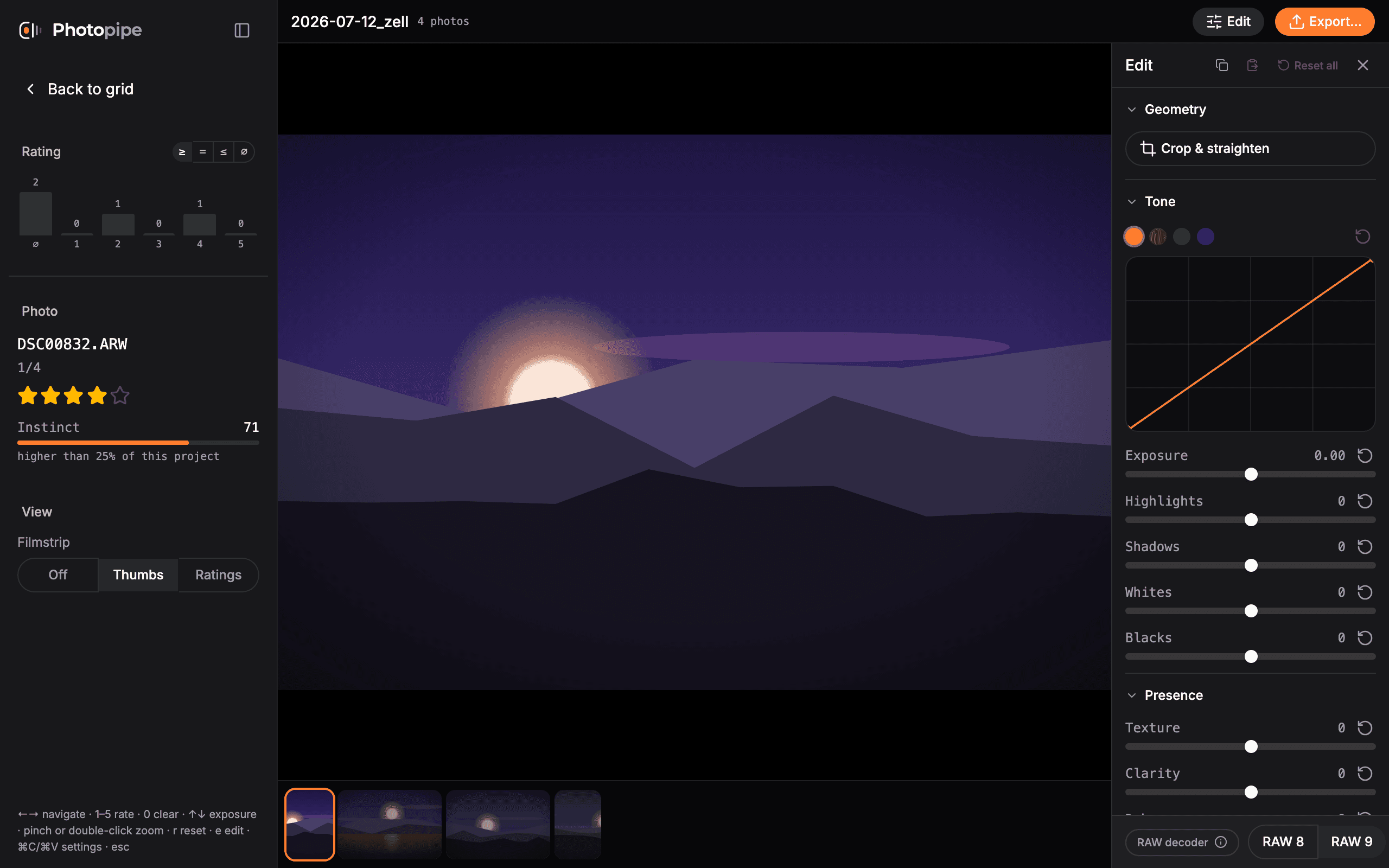Click the Photopipe logo icon
This screenshot has height=868, width=1389.
(30, 30)
